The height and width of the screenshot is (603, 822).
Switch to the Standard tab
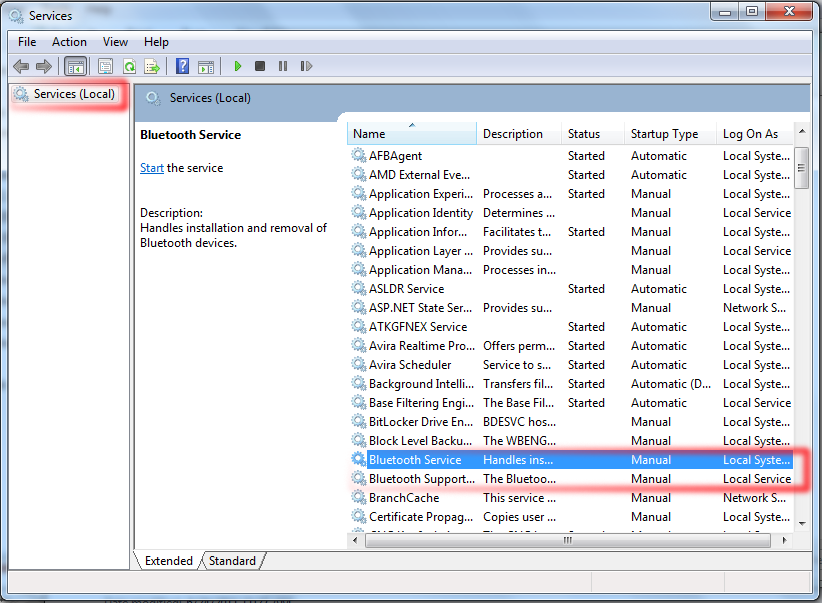pos(232,561)
